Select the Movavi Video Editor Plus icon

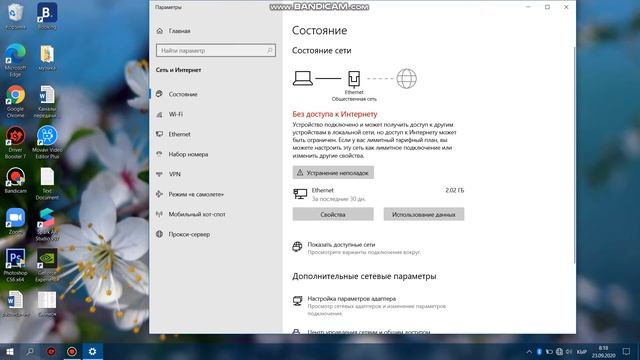(x=47, y=142)
